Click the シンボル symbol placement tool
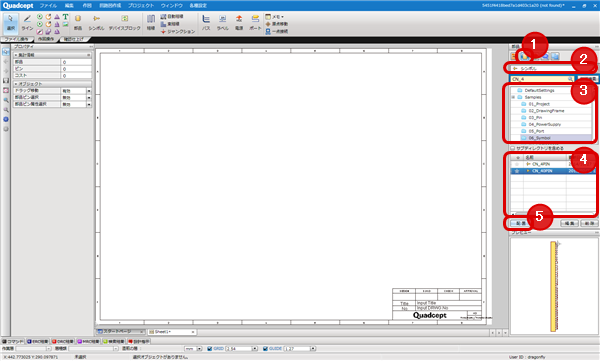The width and height of the screenshot is (600, 361). tap(96, 23)
